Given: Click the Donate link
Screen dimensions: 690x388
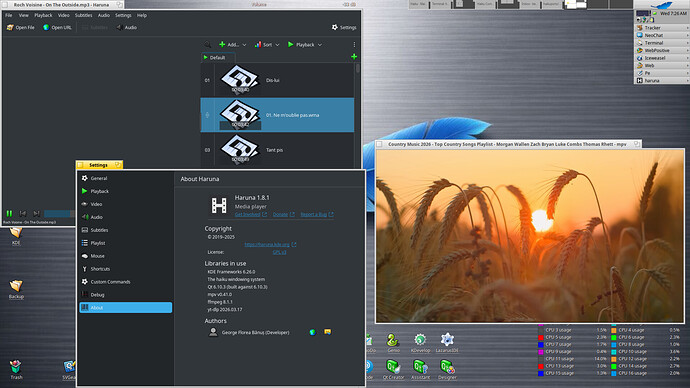Looking at the screenshot, I should [283, 215].
